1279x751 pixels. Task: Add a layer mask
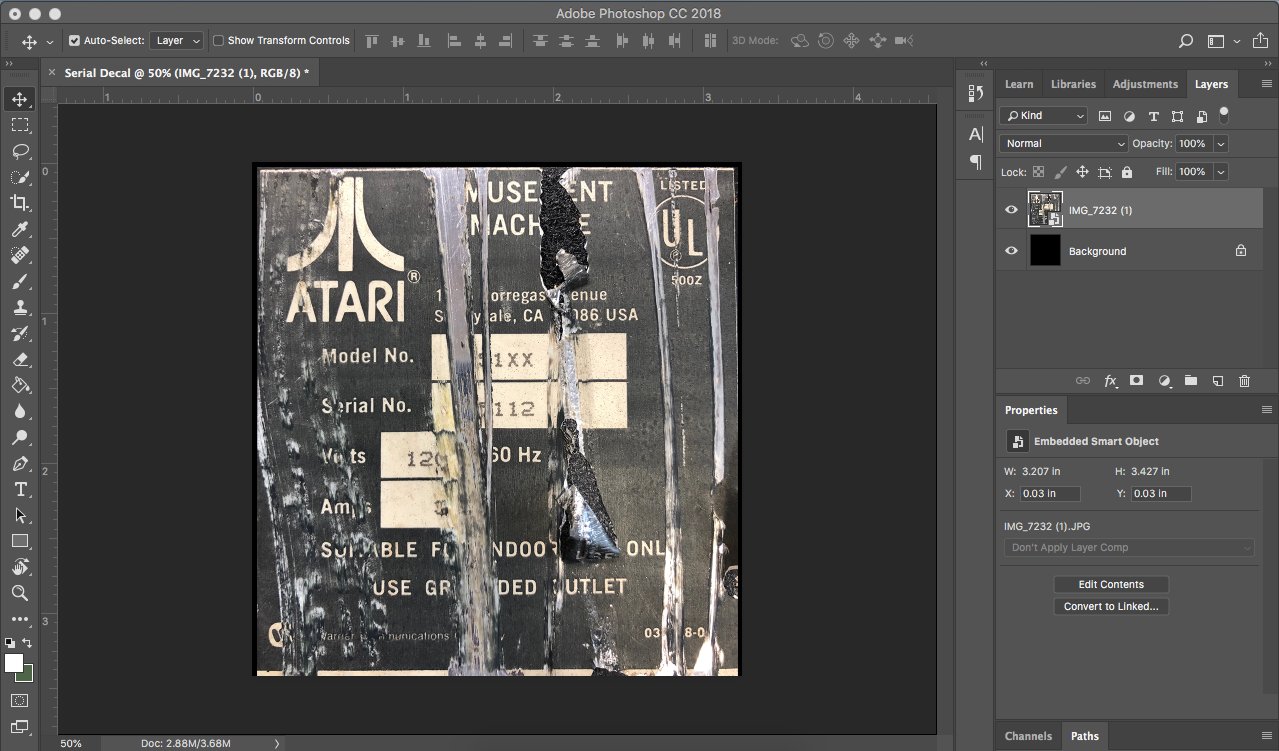tap(1137, 381)
